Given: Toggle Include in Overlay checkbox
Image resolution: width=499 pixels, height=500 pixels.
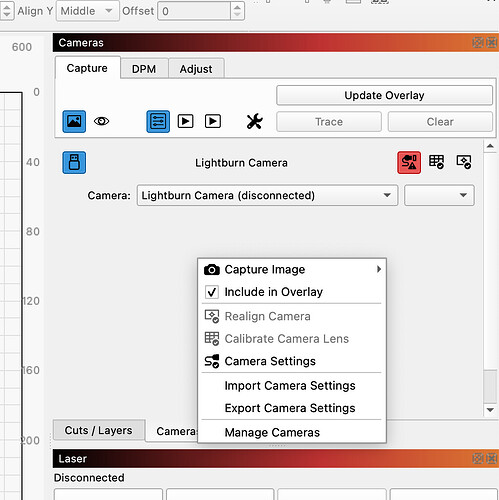Looking at the screenshot, I should point(212,292).
